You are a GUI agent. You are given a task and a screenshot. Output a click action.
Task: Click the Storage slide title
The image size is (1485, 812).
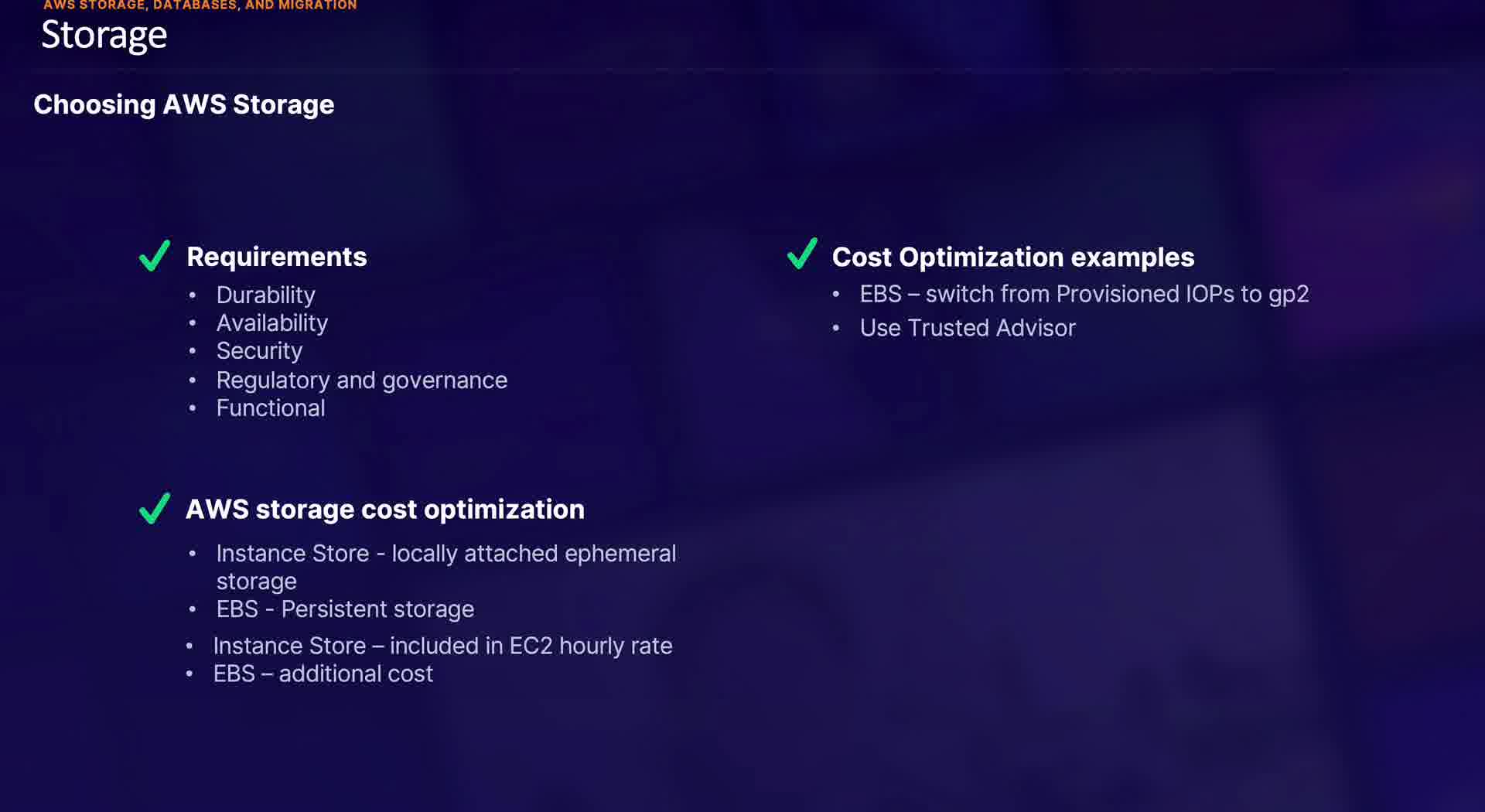[x=104, y=36]
